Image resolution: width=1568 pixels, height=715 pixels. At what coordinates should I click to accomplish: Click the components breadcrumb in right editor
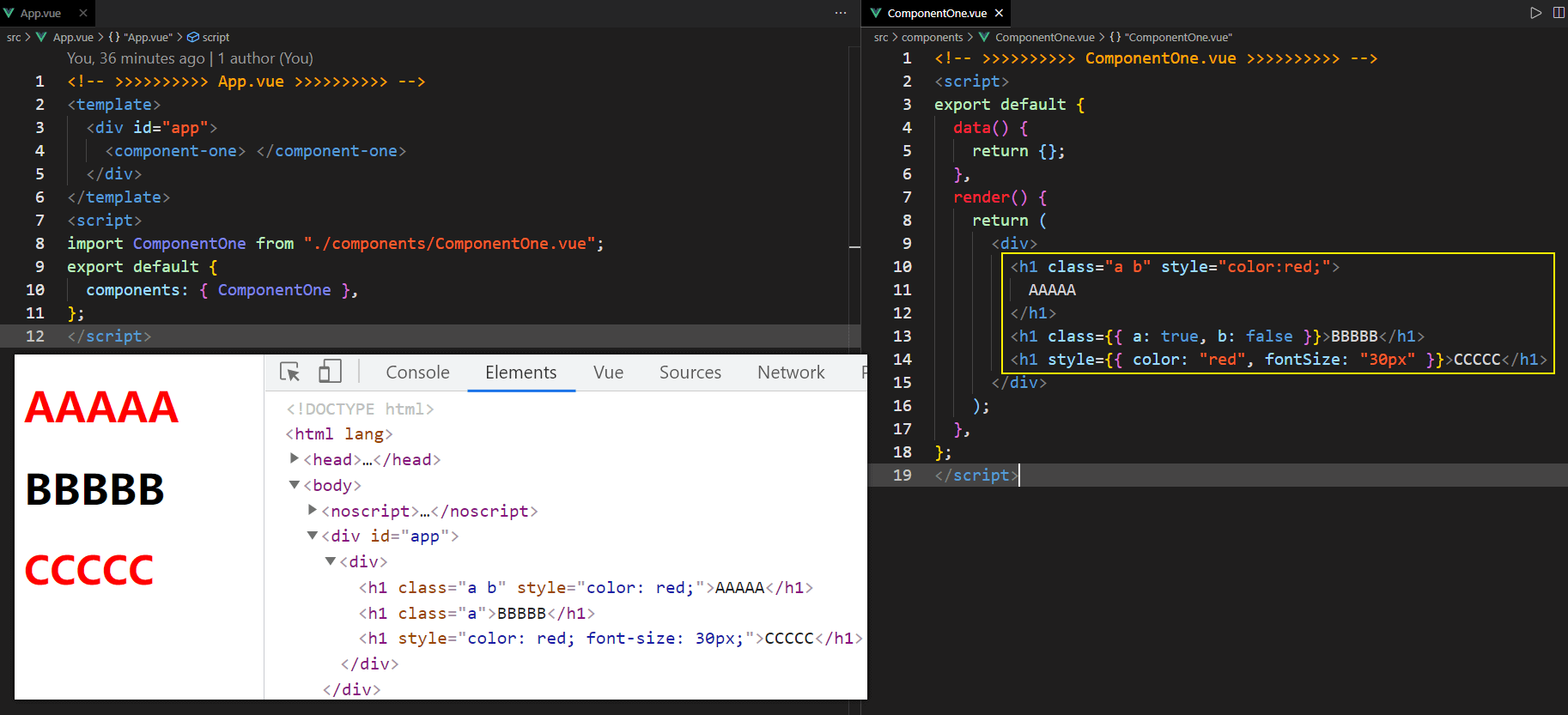pos(932,37)
